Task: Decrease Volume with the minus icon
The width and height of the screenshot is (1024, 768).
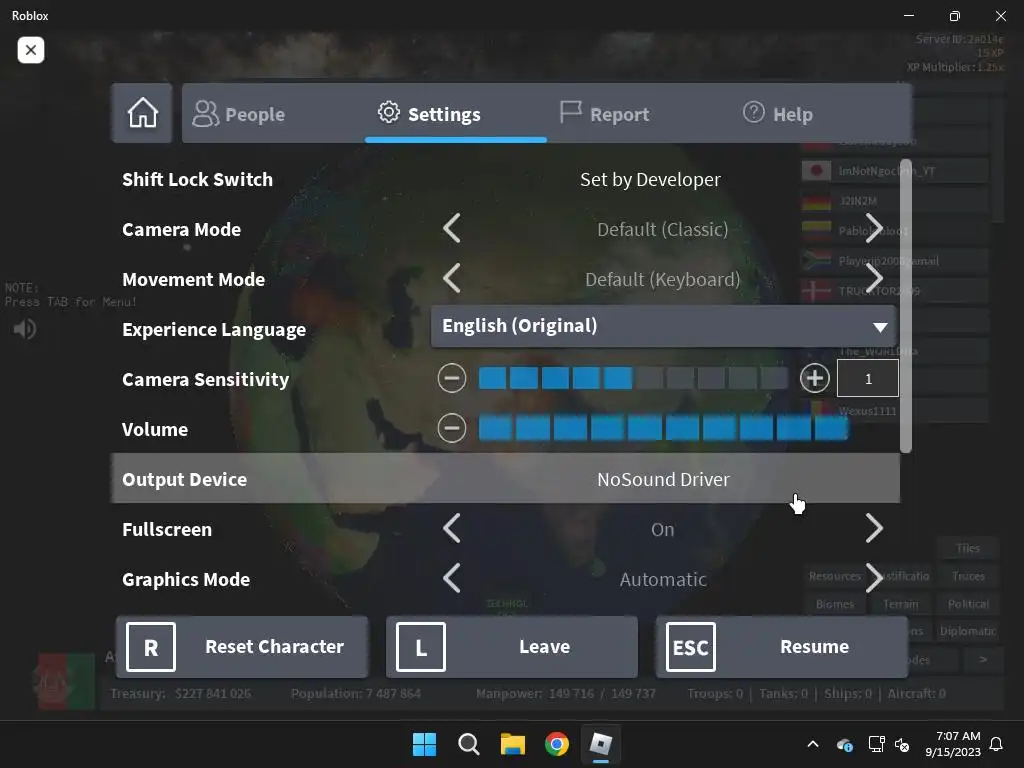Action: pos(452,428)
